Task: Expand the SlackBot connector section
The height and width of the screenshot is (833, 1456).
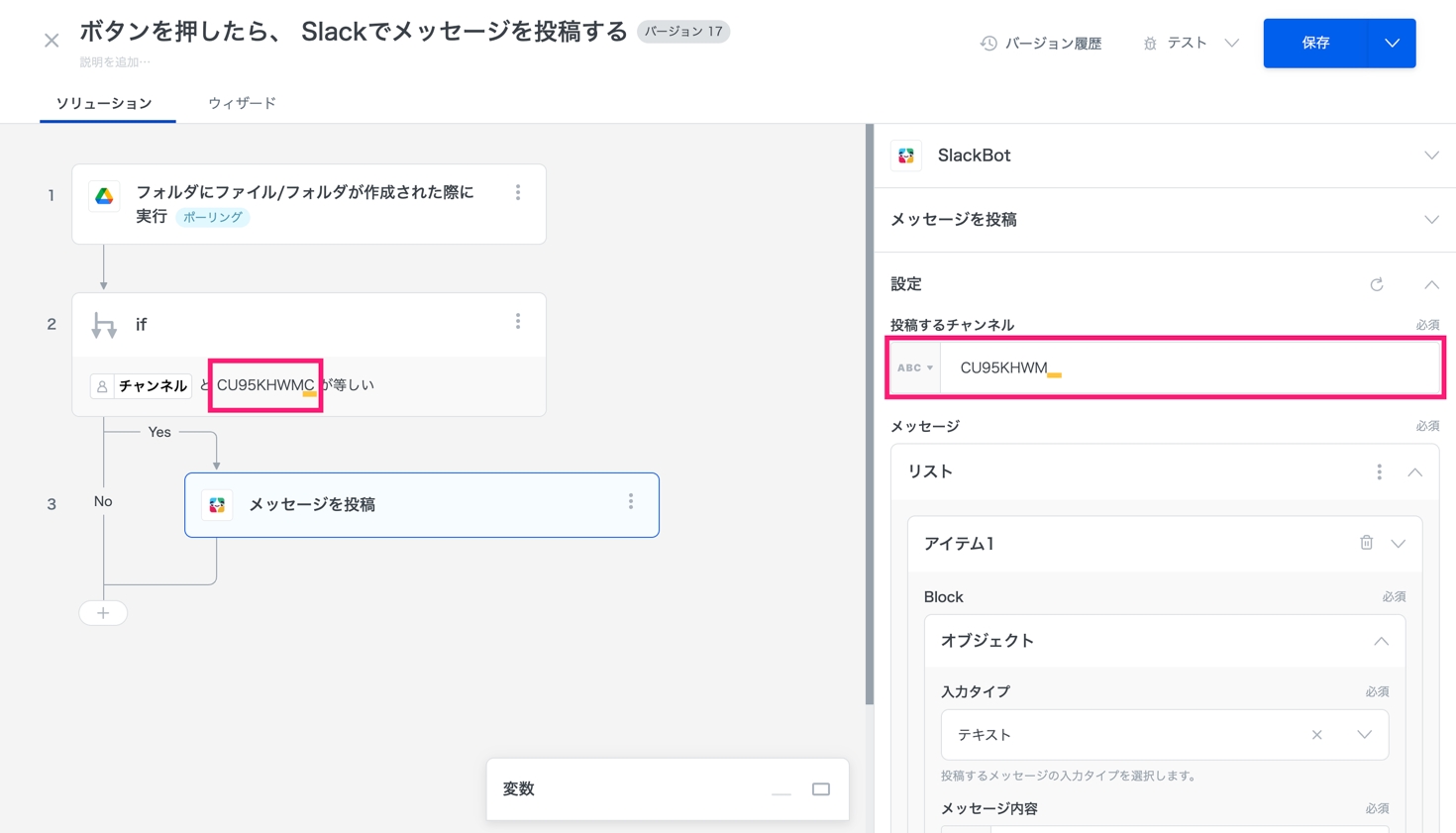Action: [x=1430, y=156]
